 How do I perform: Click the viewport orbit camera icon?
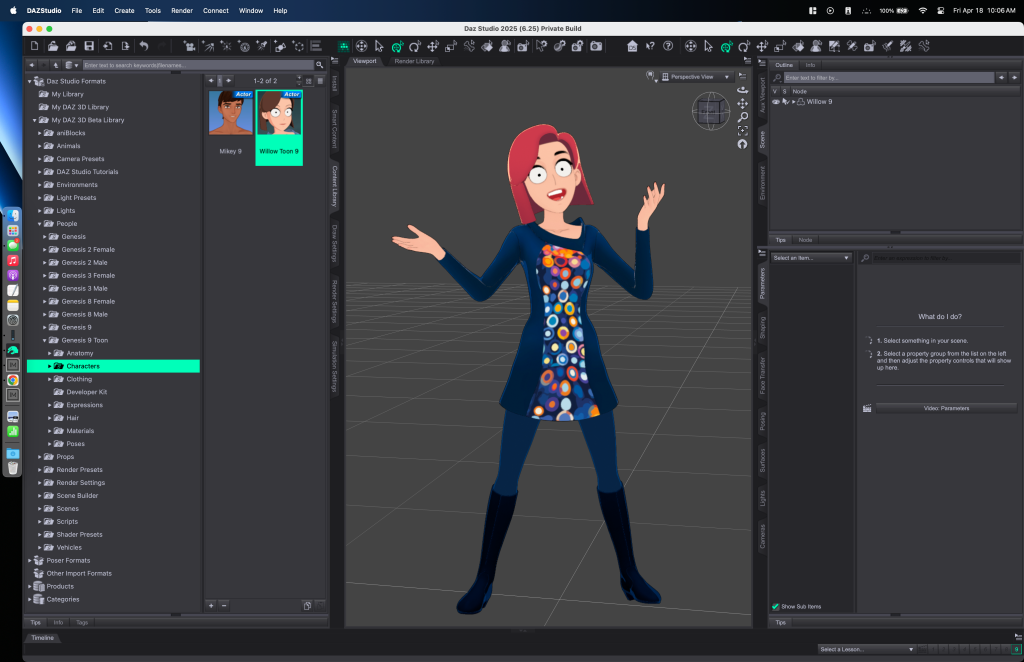[742, 90]
